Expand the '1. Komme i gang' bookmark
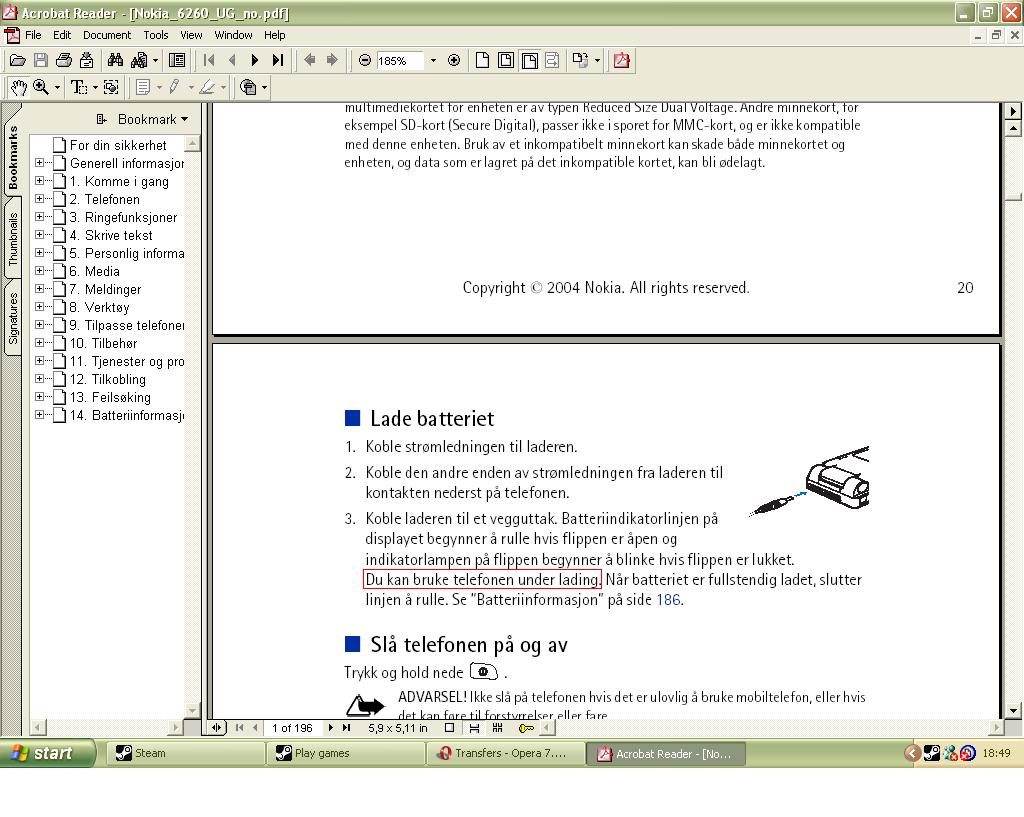 point(40,181)
